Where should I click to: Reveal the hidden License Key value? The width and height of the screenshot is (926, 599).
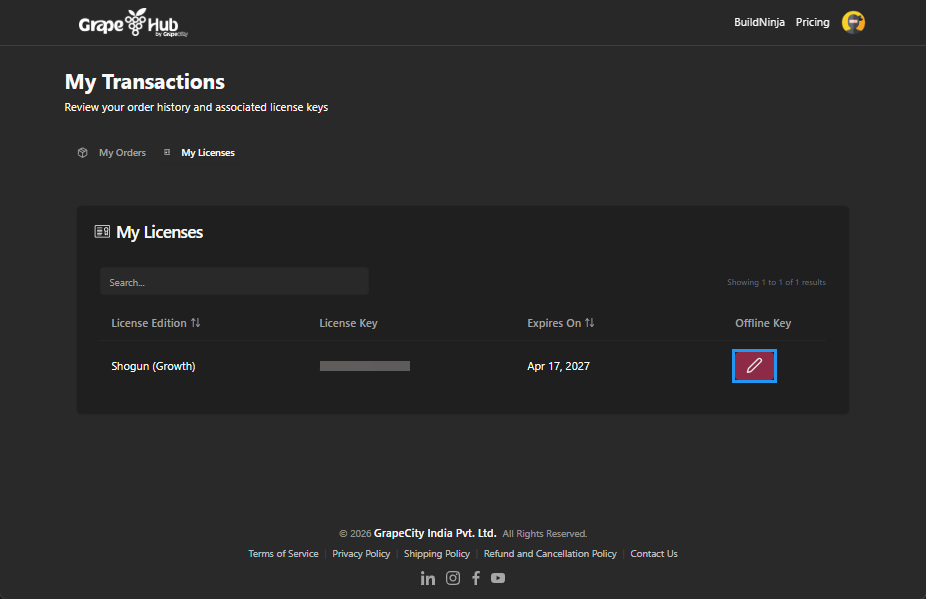click(x=364, y=365)
